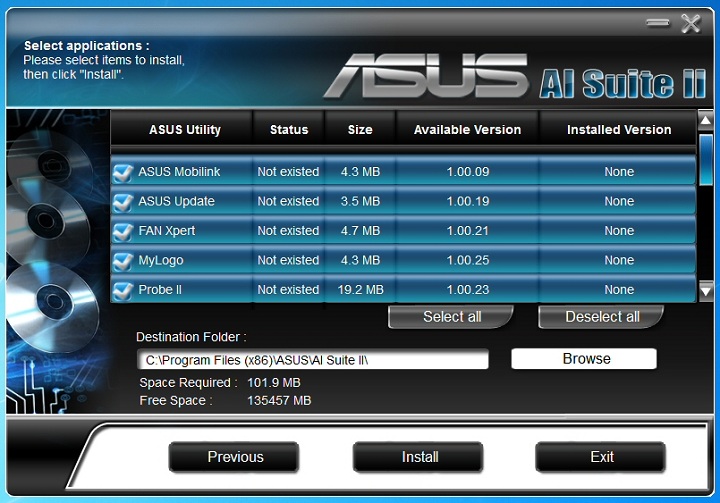Click the 19.2 MB size value
Image resolution: width=720 pixels, height=503 pixels.
(360, 289)
